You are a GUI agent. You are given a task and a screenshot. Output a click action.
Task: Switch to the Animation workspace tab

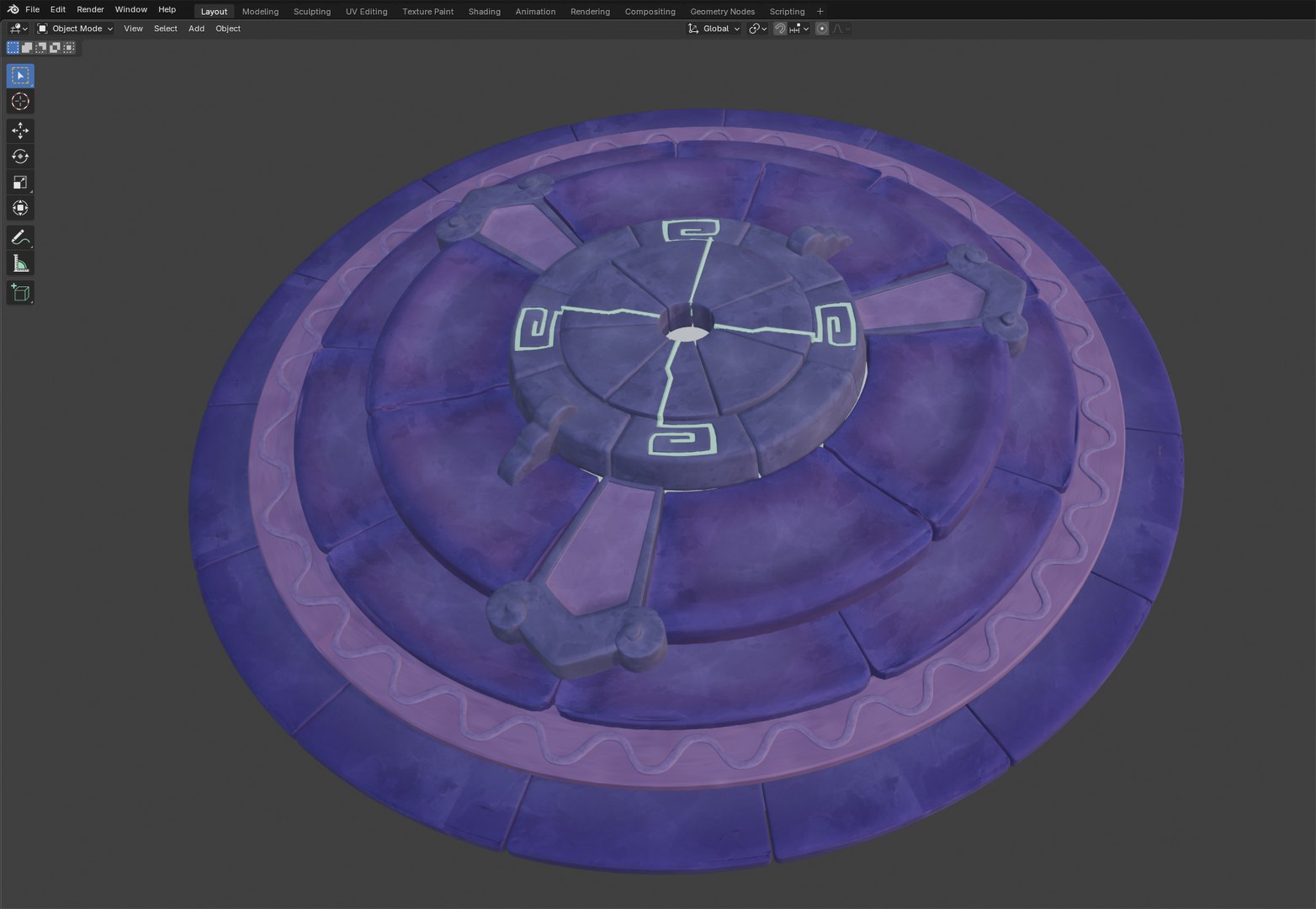click(535, 11)
